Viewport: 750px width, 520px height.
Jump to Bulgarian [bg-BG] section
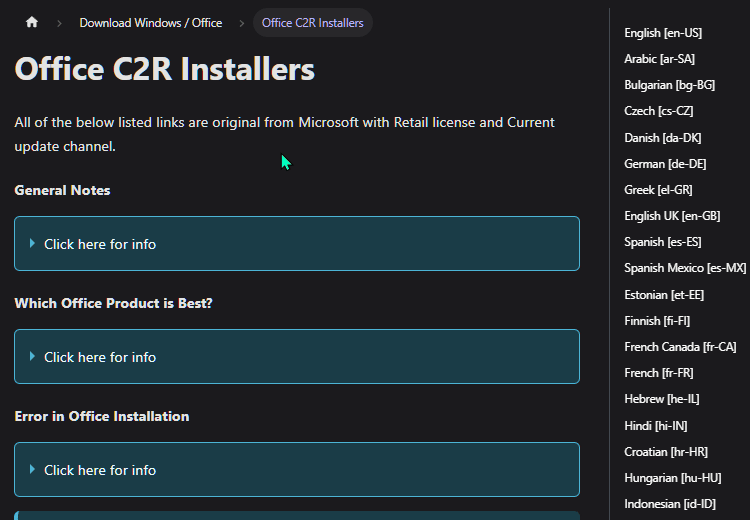coord(669,85)
